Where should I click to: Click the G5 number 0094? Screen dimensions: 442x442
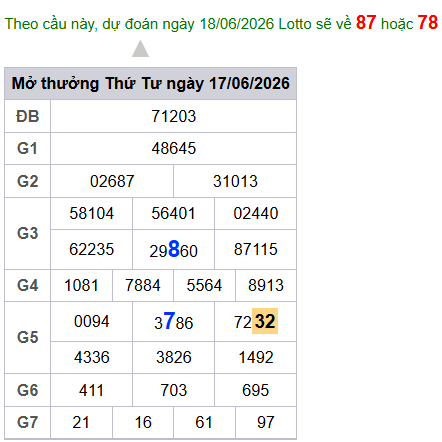[x=92, y=321]
